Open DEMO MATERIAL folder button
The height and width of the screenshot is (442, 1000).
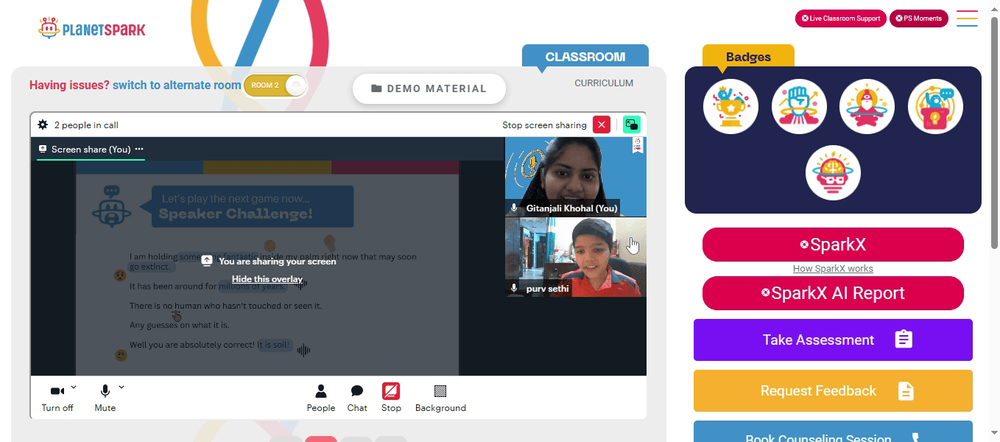point(429,89)
